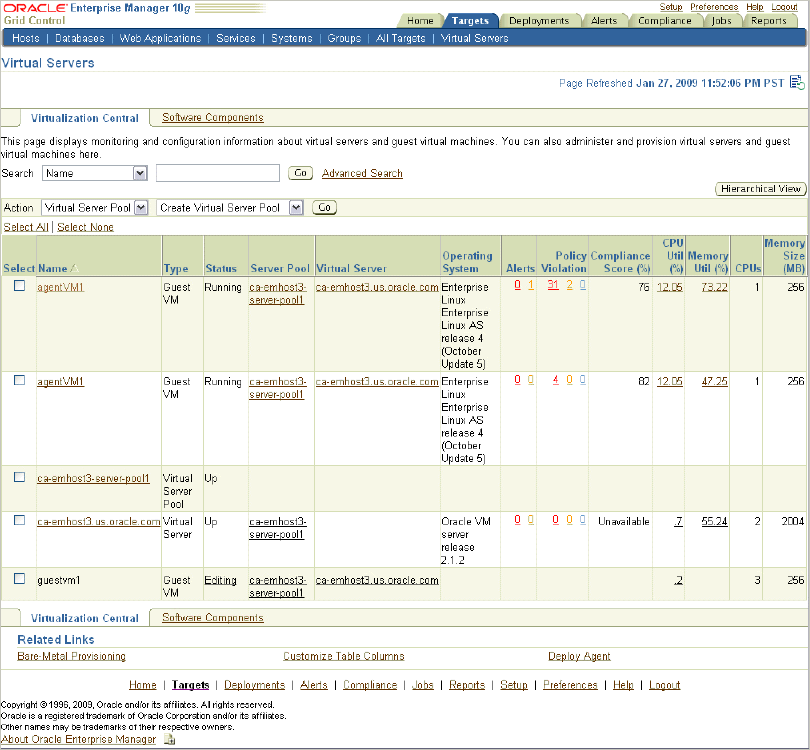Screen dimensions: 810x750
Task: Click the icon beside About Oracle Enterprise Manager
Action: pyautogui.click(x=168, y=740)
